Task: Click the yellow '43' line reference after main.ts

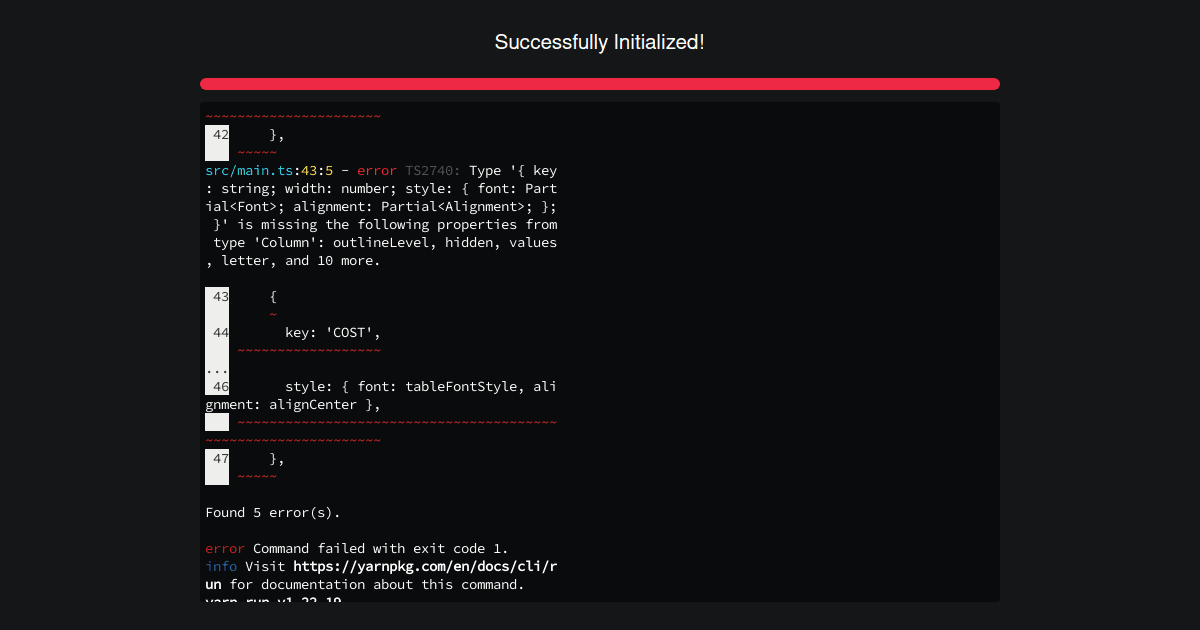Action: [309, 171]
